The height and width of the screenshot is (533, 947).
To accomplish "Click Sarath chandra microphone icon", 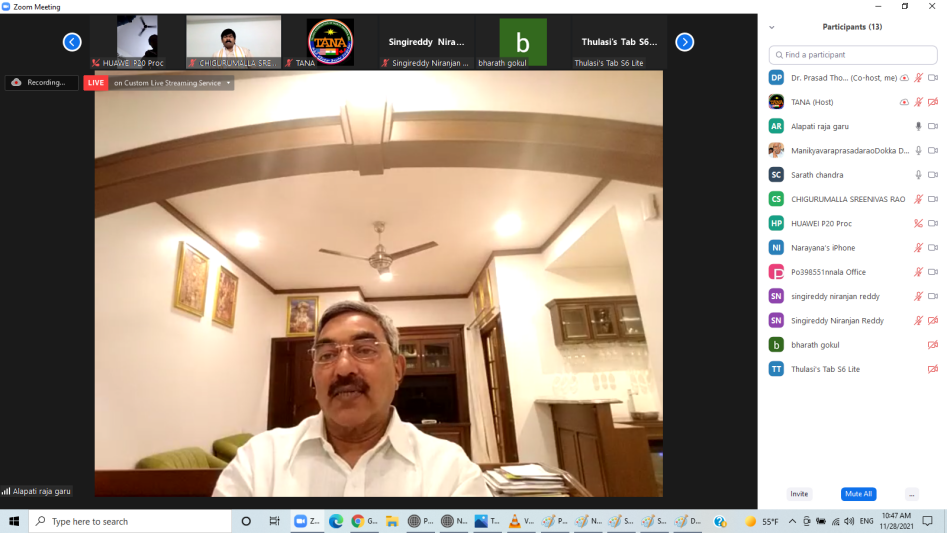I will click(x=919, y=175).
